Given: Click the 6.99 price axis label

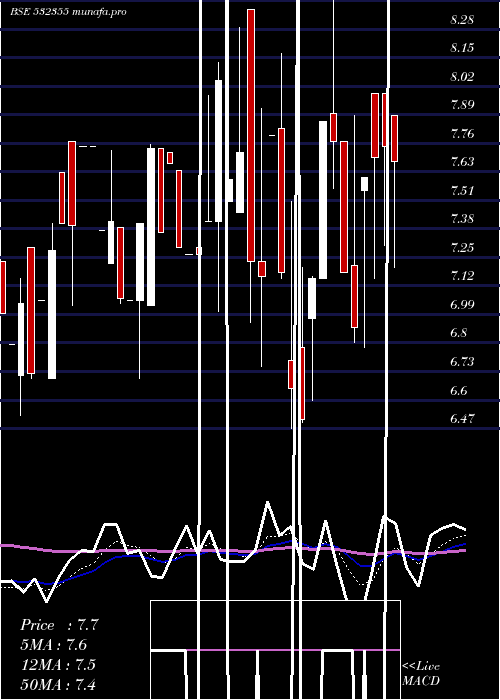Looking at the screenshot, I should [462, 305].
